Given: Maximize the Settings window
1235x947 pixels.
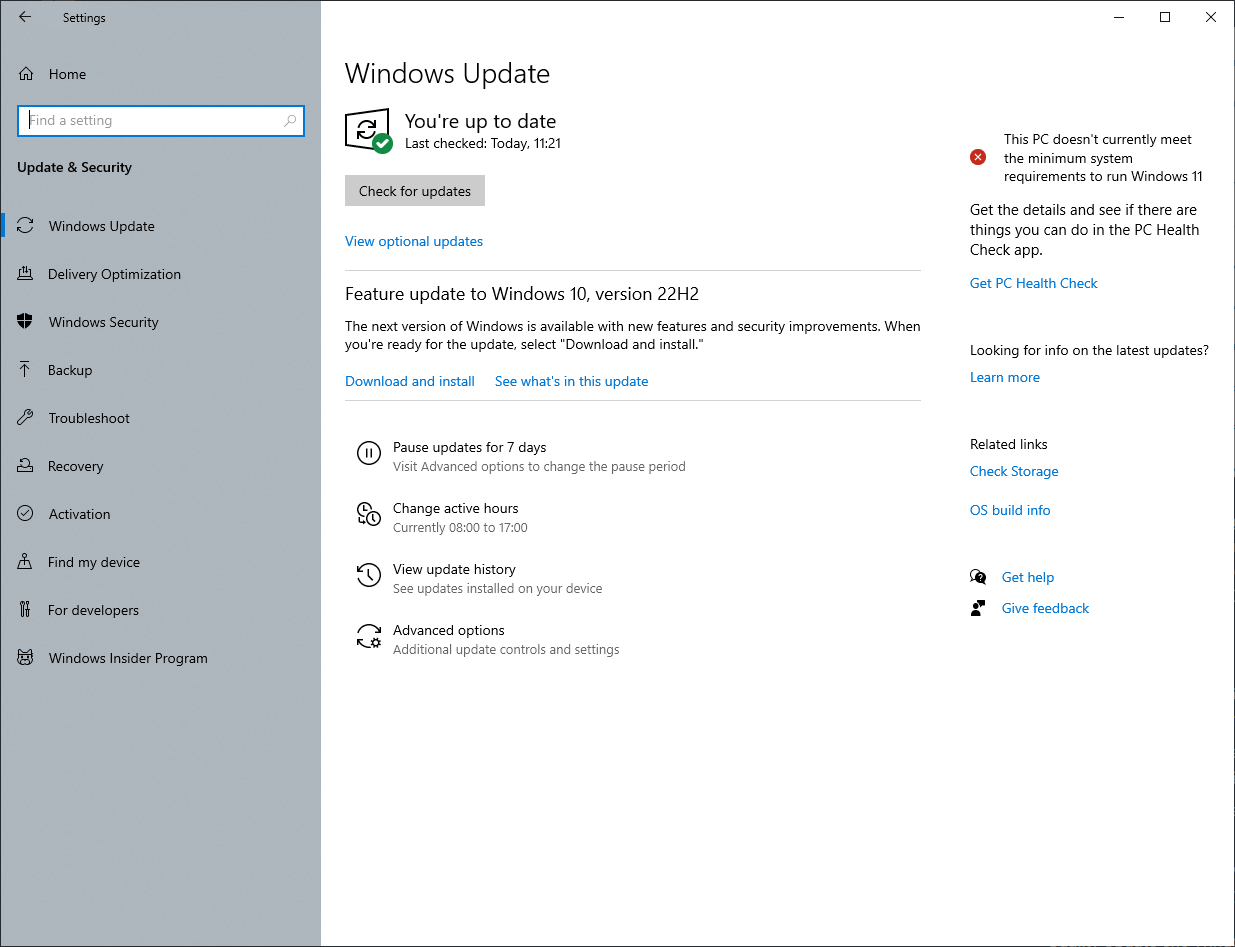Looking at the screenshot, I should point(1165,17).
